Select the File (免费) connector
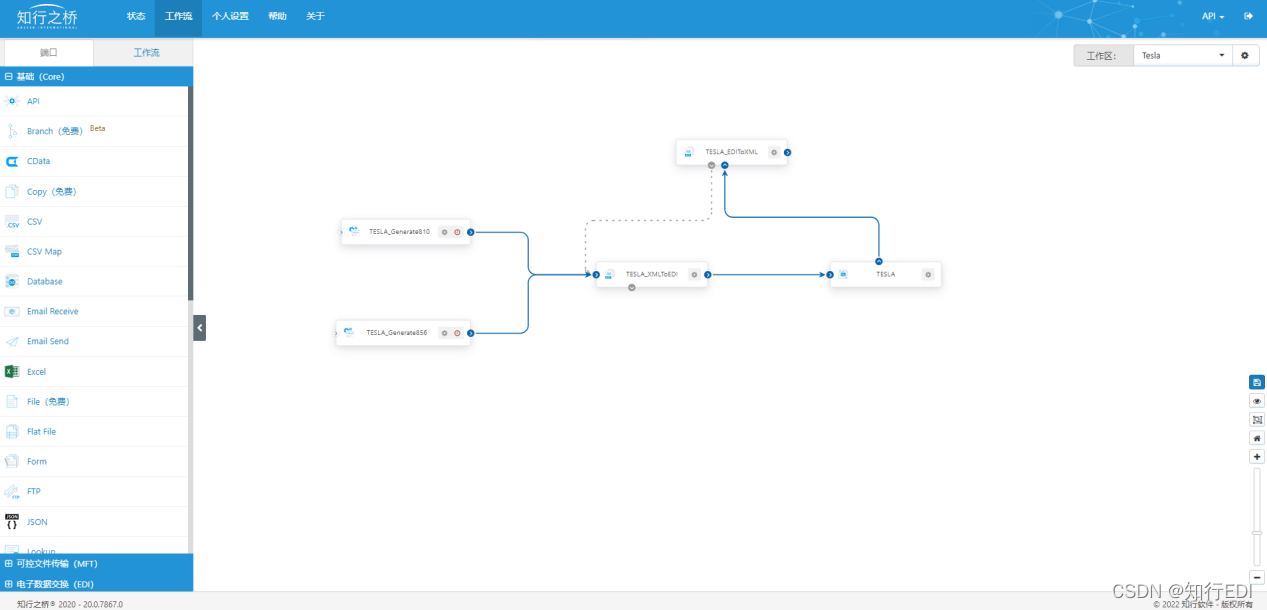 (94, 401)
